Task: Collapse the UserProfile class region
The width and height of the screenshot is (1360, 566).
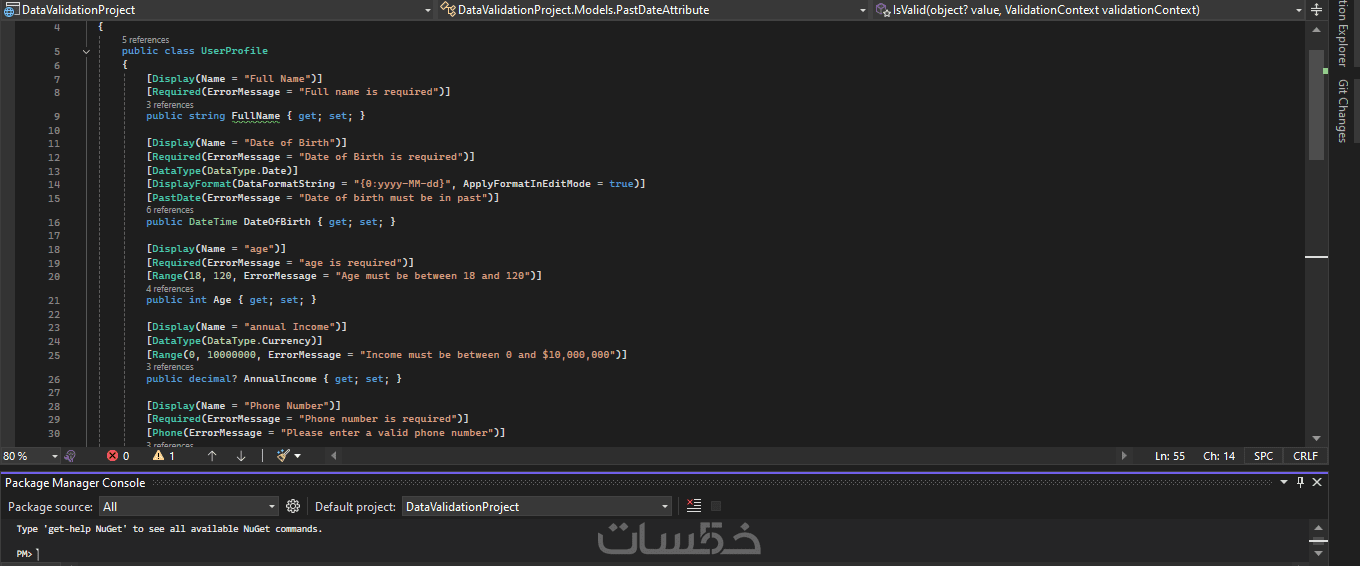Action: click(86, 51)
